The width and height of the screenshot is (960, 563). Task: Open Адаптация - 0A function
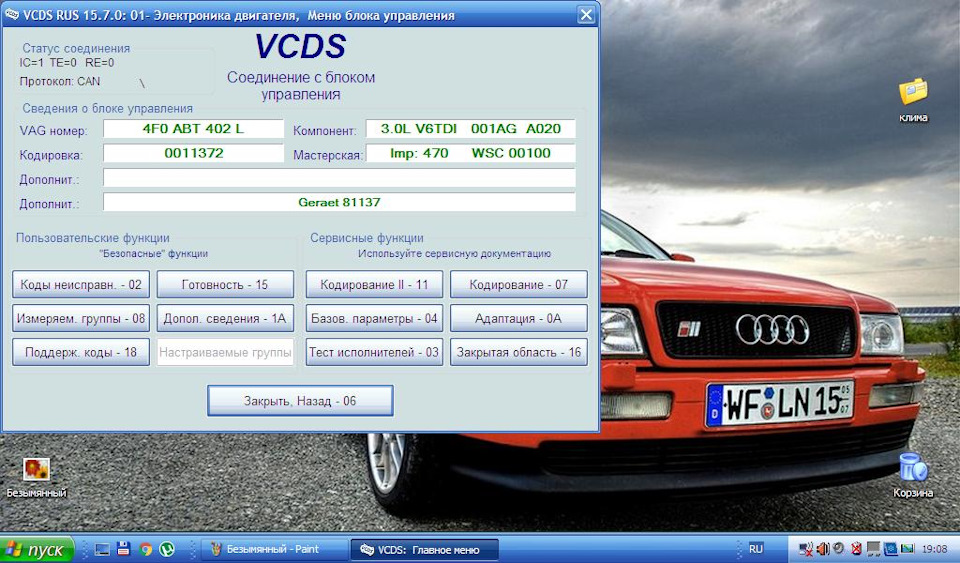pyautogui.click(x=518, y=319)
